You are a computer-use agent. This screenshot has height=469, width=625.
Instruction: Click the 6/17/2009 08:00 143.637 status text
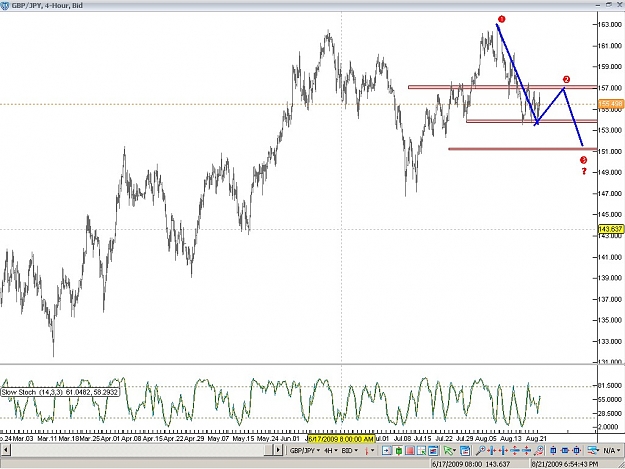point(471,464)
